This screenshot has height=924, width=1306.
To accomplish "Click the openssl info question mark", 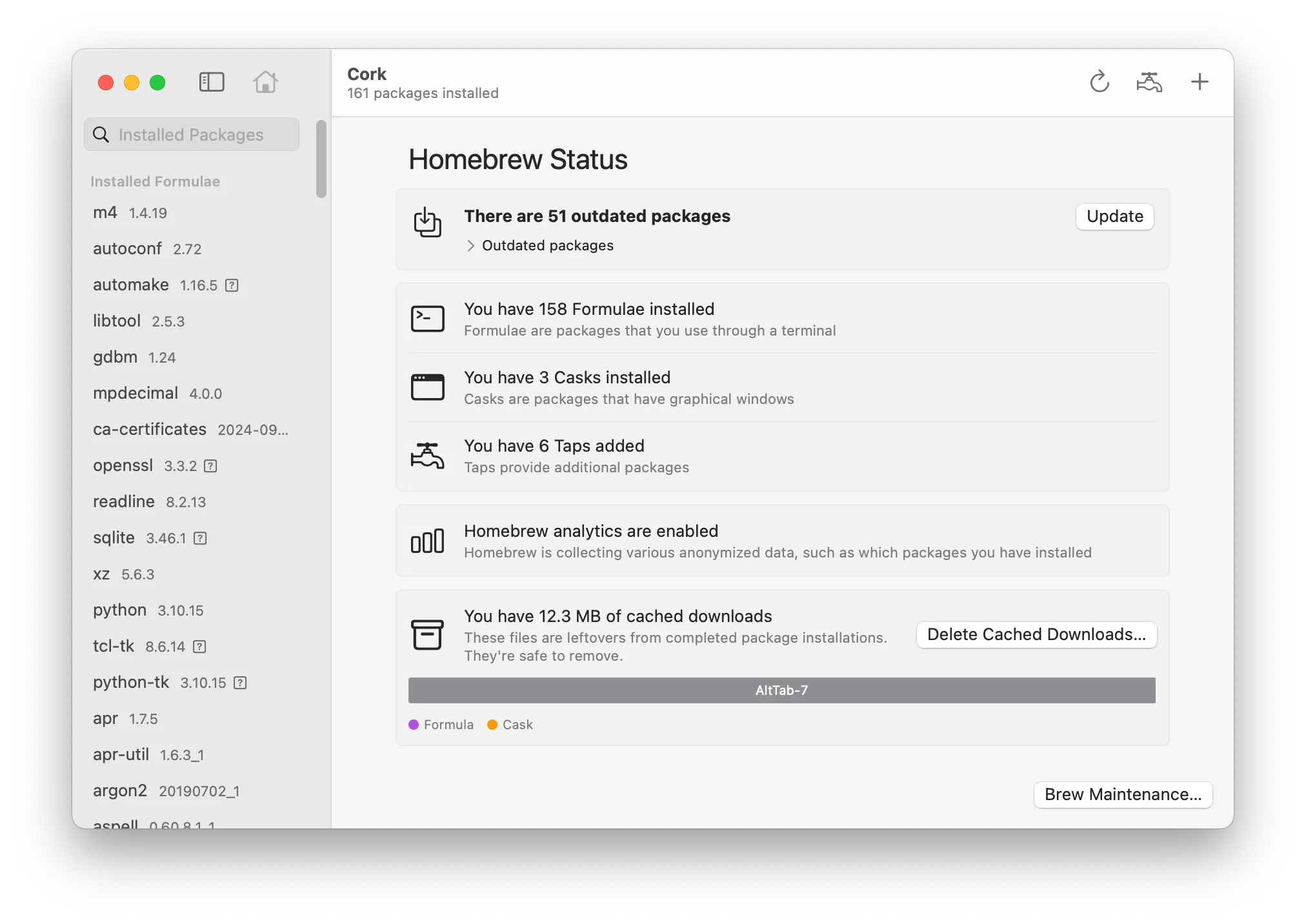I will (210, 466).
